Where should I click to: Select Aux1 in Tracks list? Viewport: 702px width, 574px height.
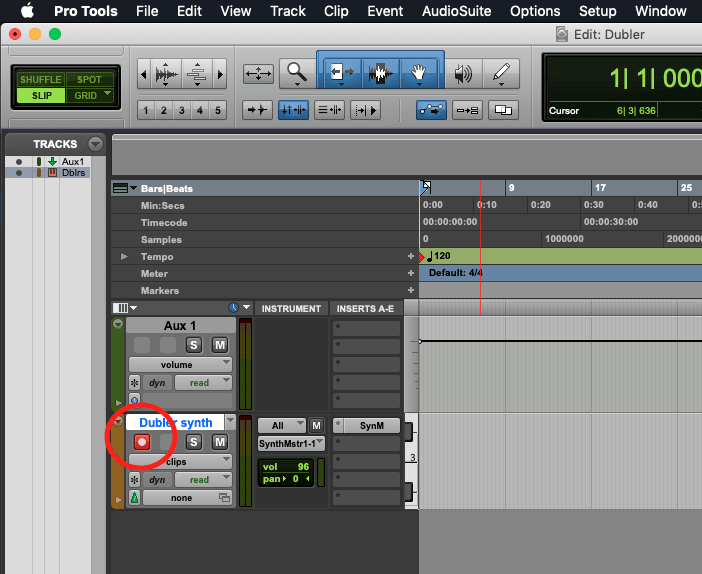click(73, 162)
